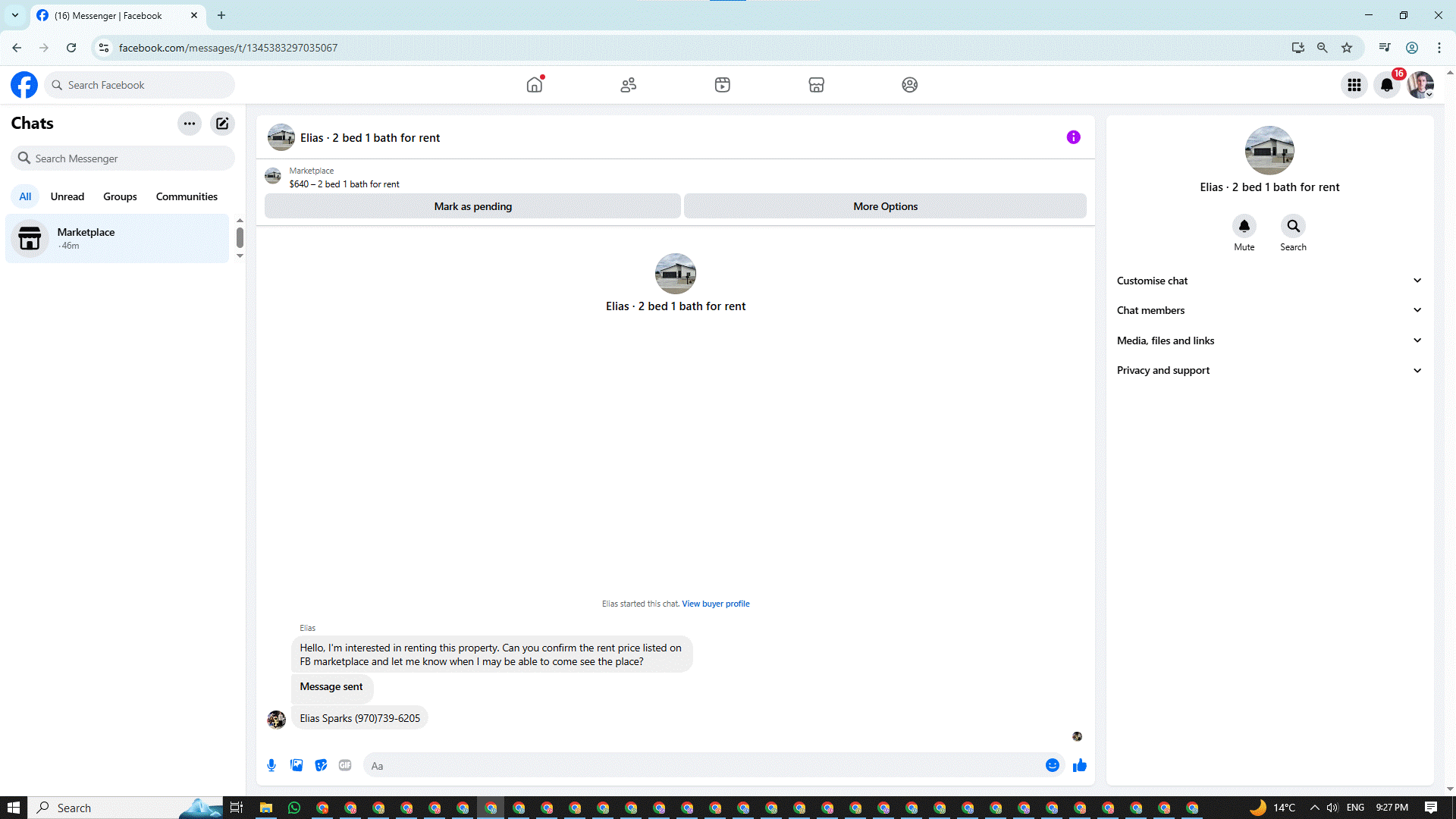Screen dimensions: 1456x819
Task: Attach a photo with the image icon
Action: click(297, 766)
